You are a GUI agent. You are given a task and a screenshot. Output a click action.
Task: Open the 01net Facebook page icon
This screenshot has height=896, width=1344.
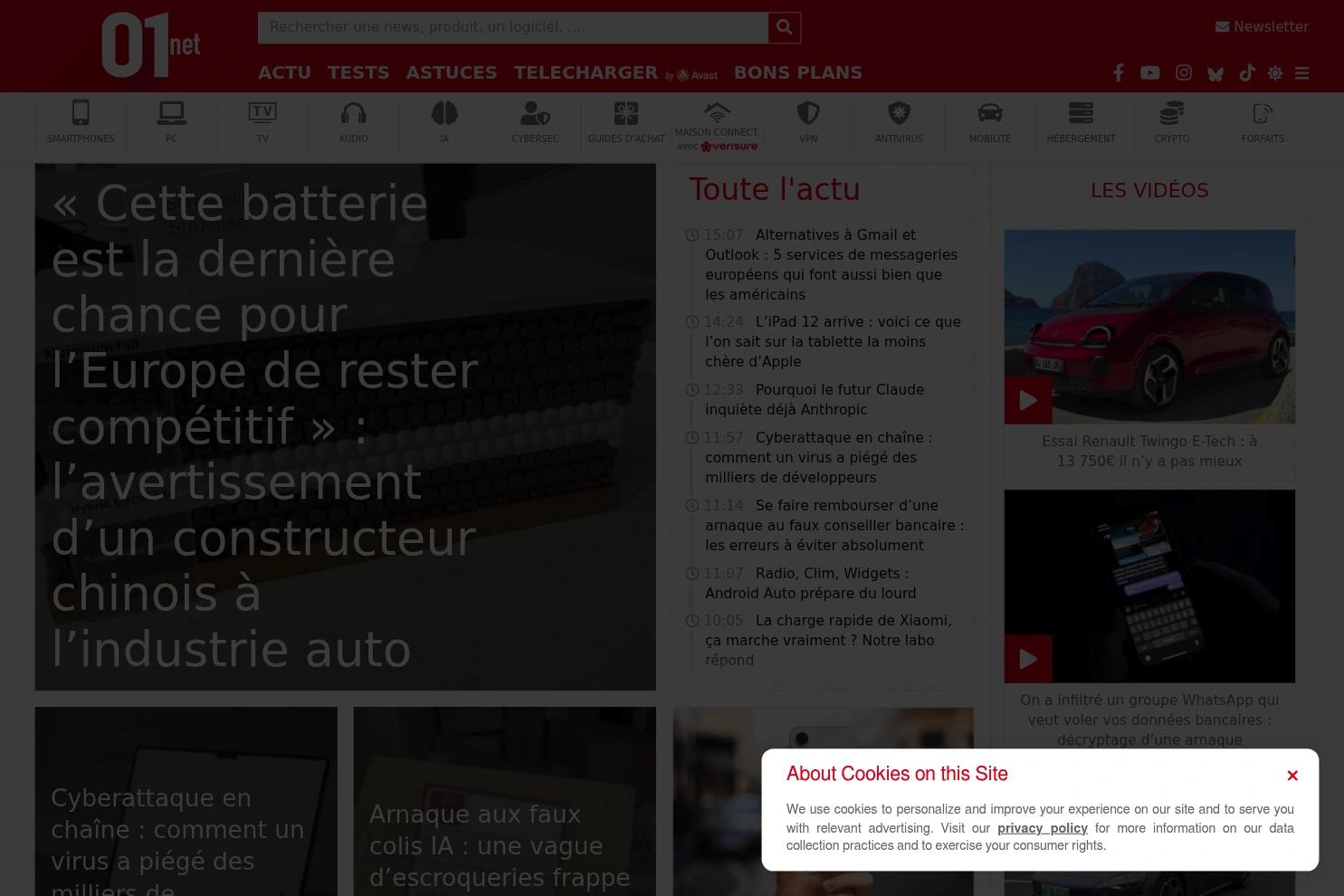[1119, 73]
